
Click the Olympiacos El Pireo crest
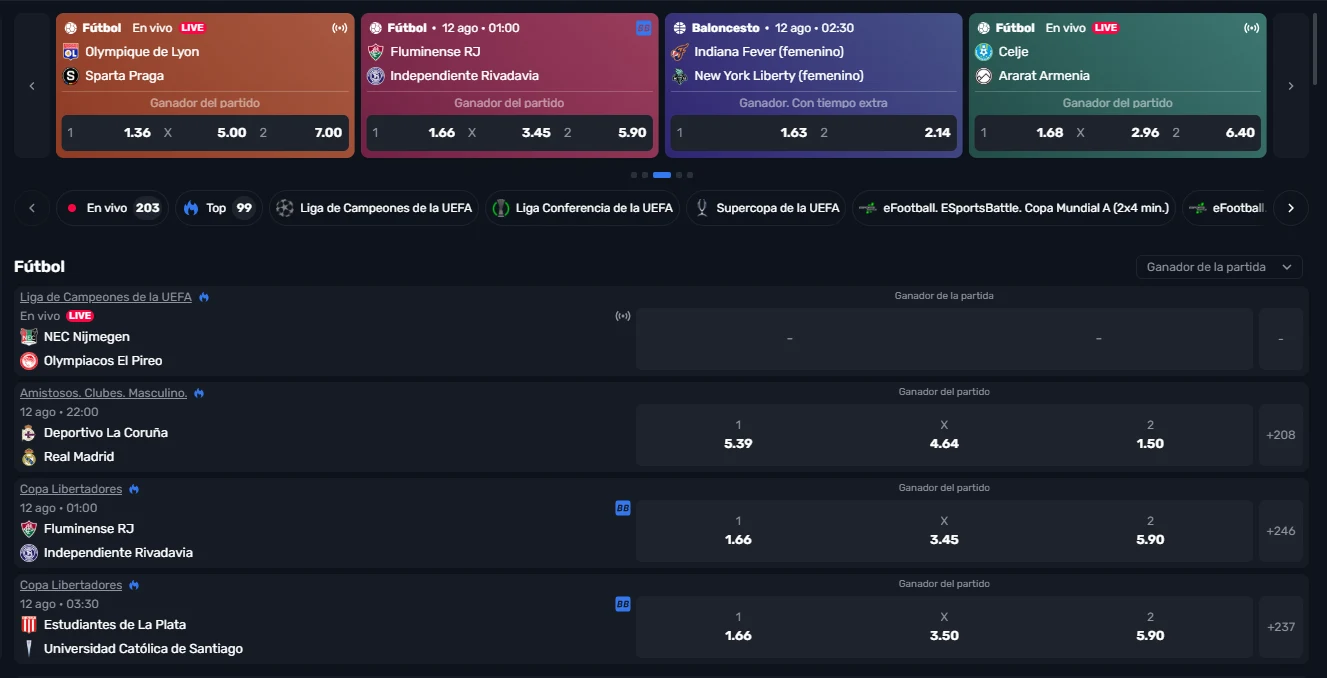(x=29, y=361)
